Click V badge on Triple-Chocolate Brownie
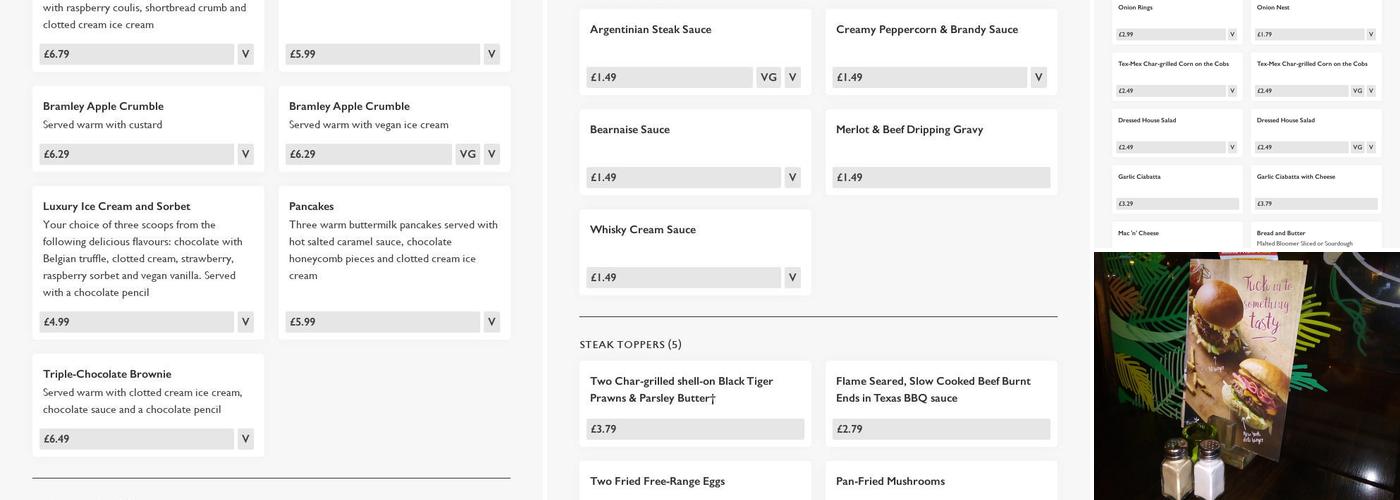The width and height of the screenshot is (1400, 500). [x=245, y=439]
